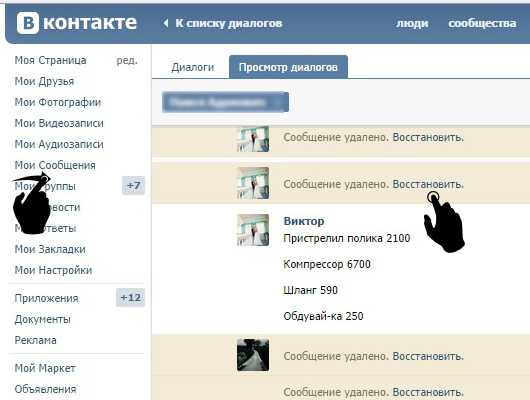Select message text Шланг 590
This screenshot has width=530, height=400.
point(311,290)
